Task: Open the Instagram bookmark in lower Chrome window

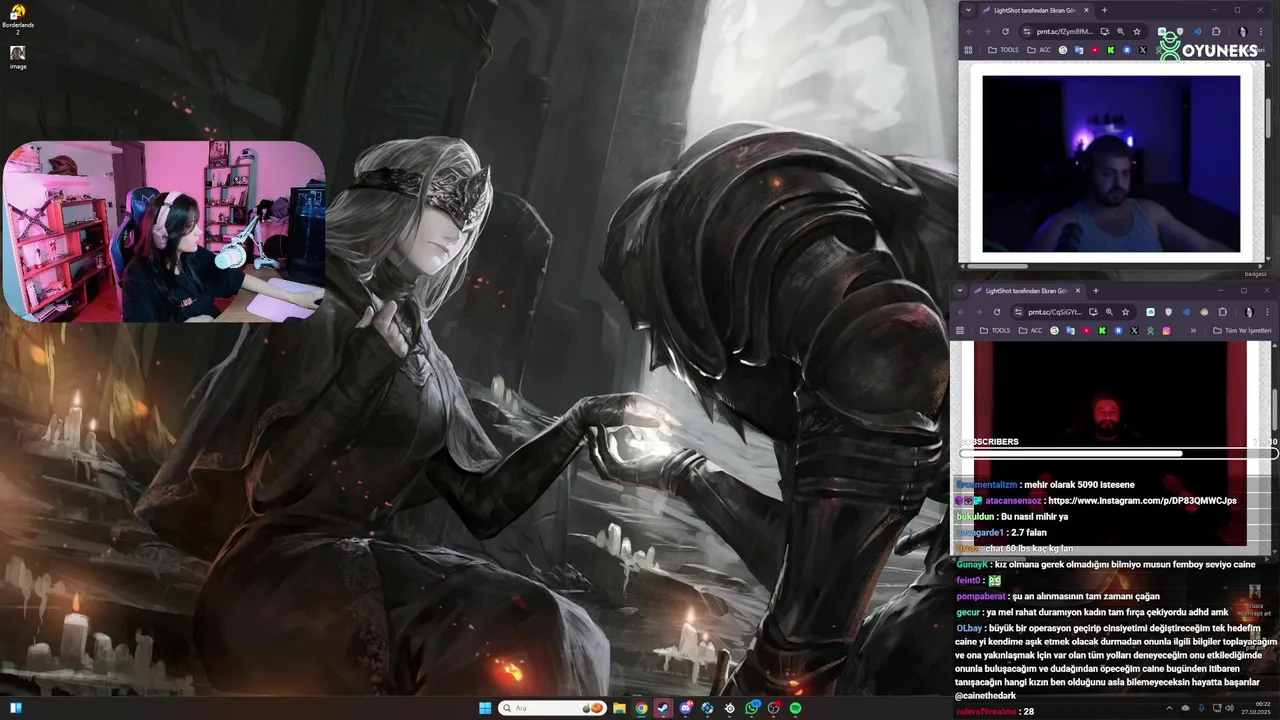Action: pos(1167,331)
